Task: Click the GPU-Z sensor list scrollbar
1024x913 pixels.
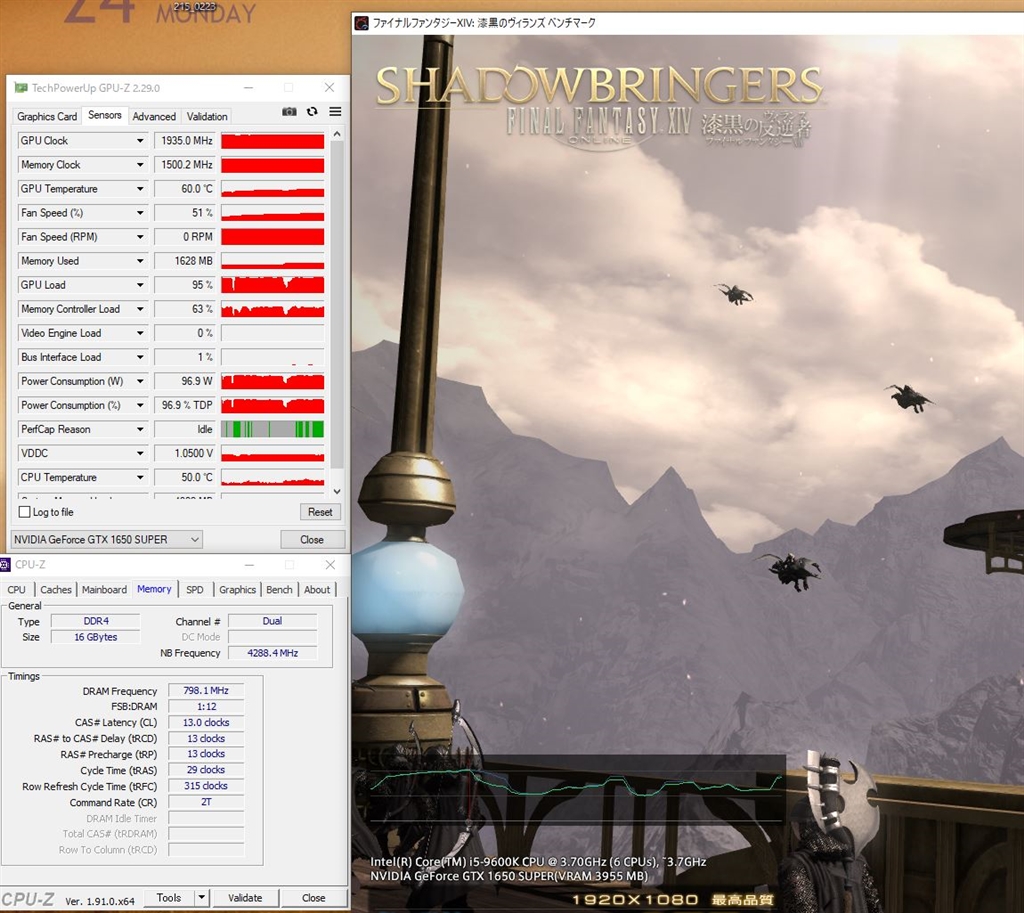Action: click(337, 304)
